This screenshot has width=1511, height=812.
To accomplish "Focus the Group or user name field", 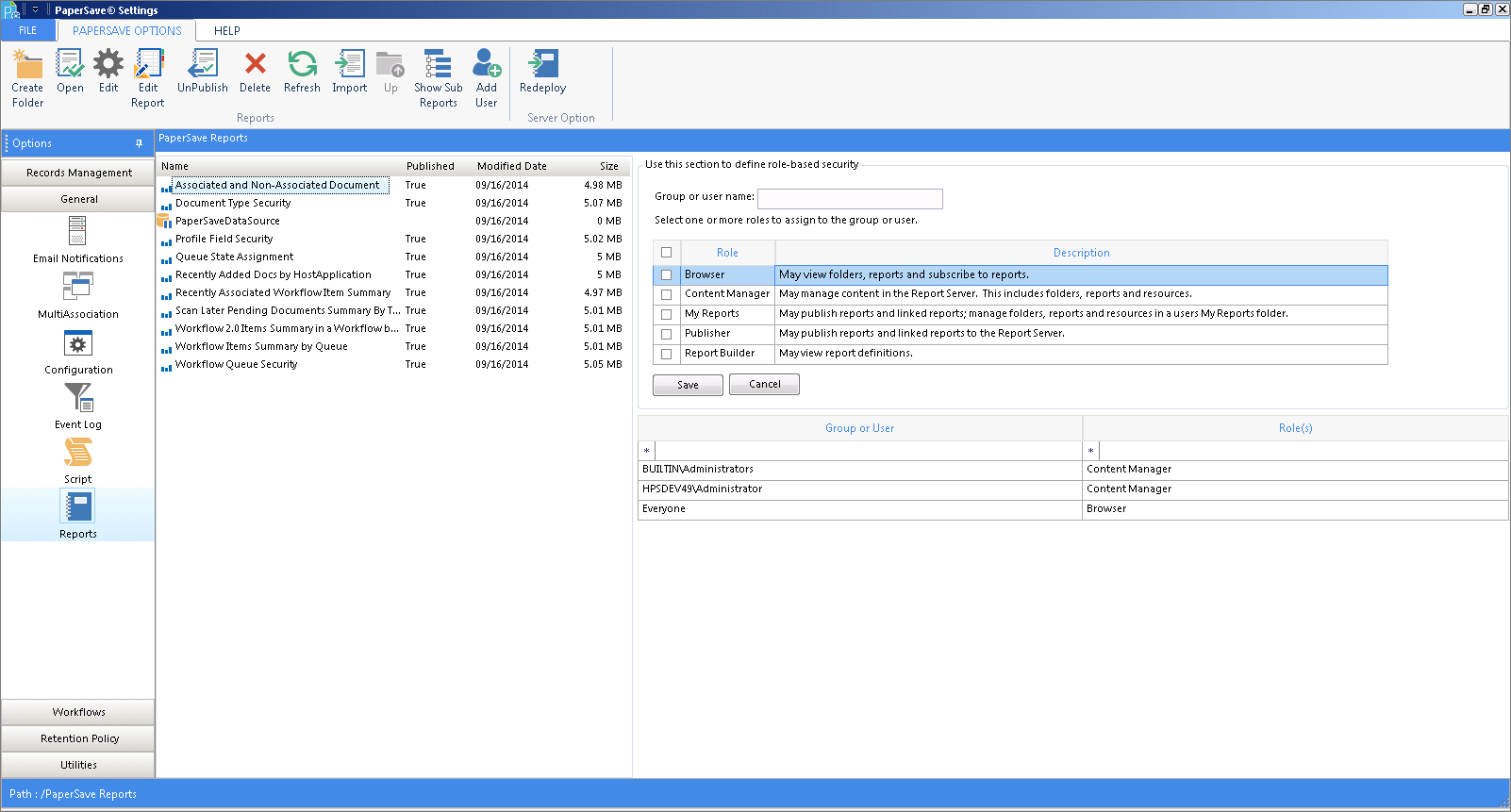I will point(850,198).
